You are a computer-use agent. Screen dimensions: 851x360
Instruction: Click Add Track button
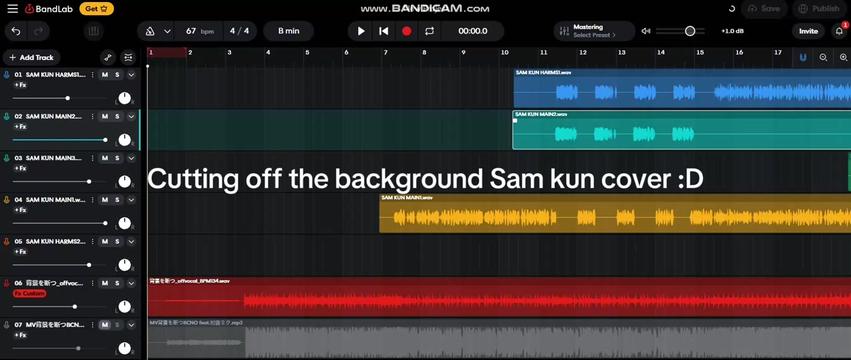(31, 57)
